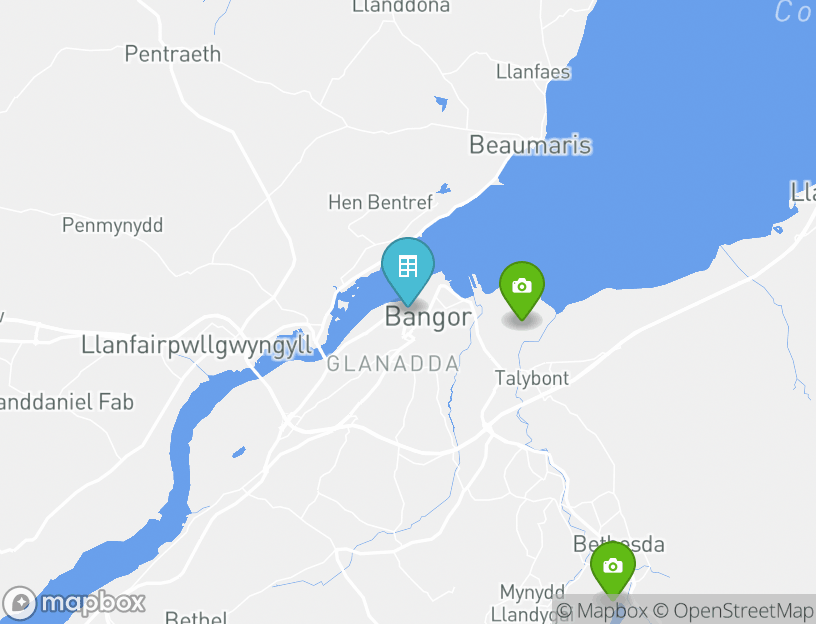
Task: Click the Bethel label at the bottom
Action: (196, 617)
